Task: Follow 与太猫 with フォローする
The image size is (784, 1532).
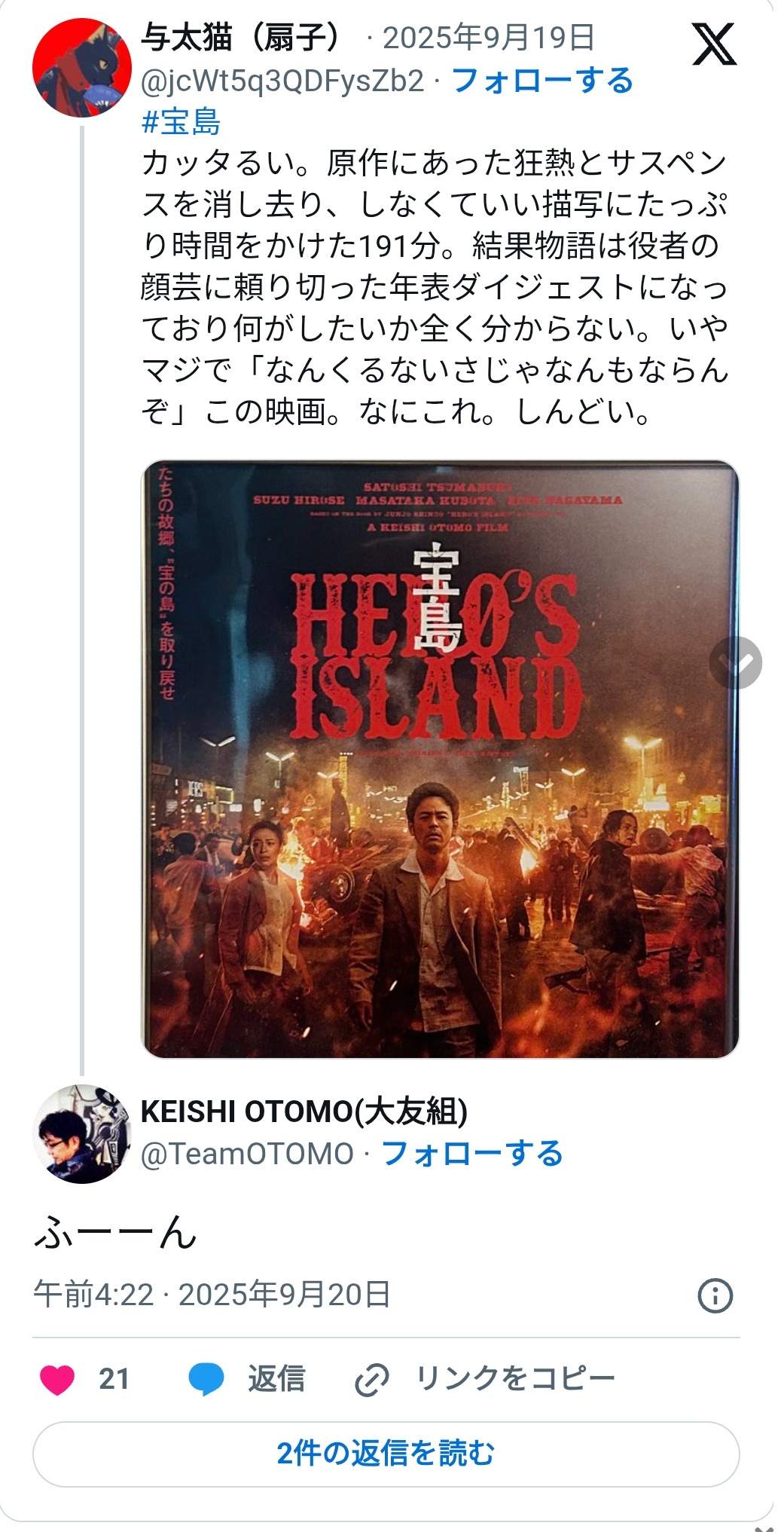Action: (x=542, y=81)
